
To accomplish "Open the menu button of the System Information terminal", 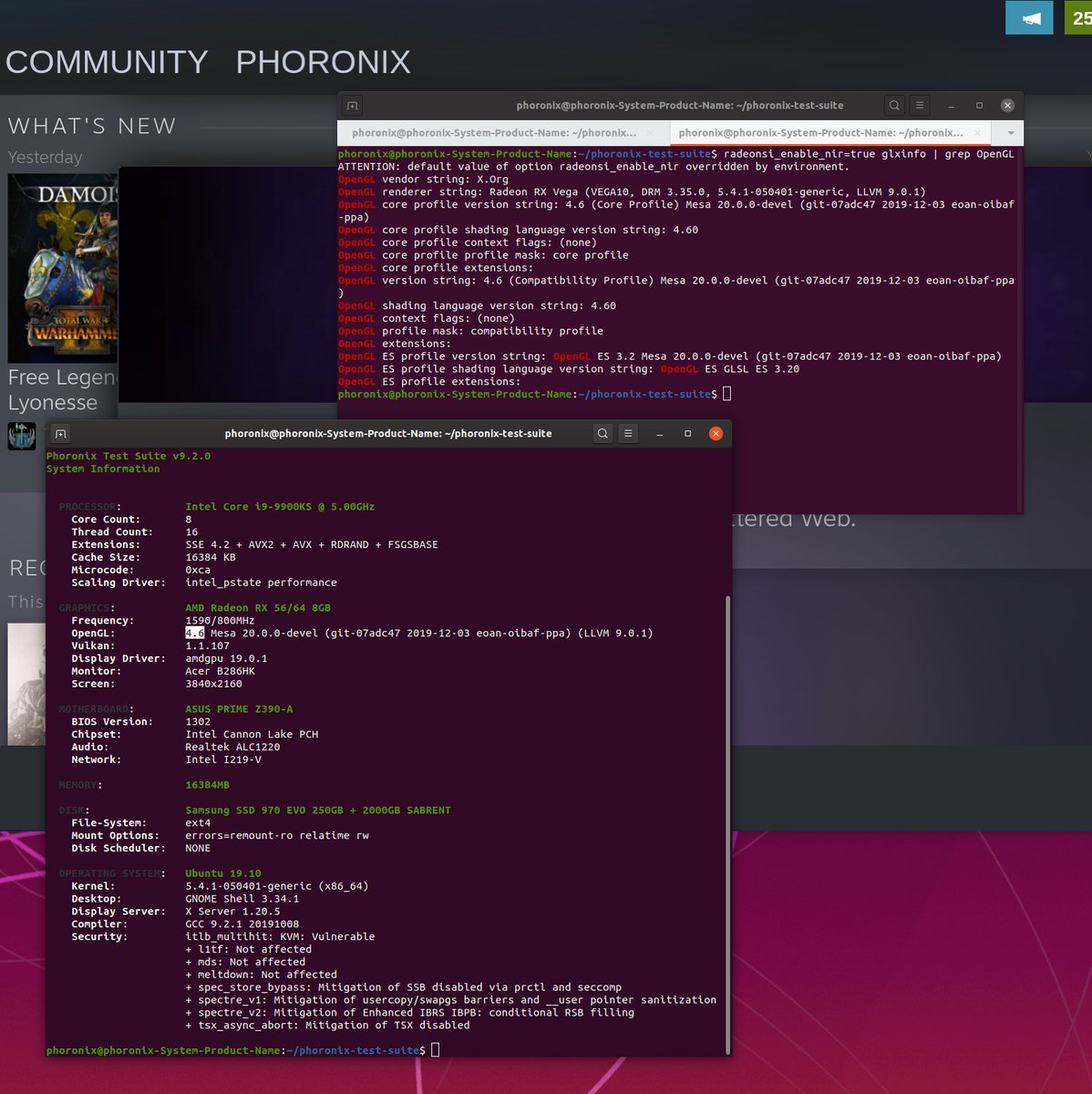I will 628,434.
